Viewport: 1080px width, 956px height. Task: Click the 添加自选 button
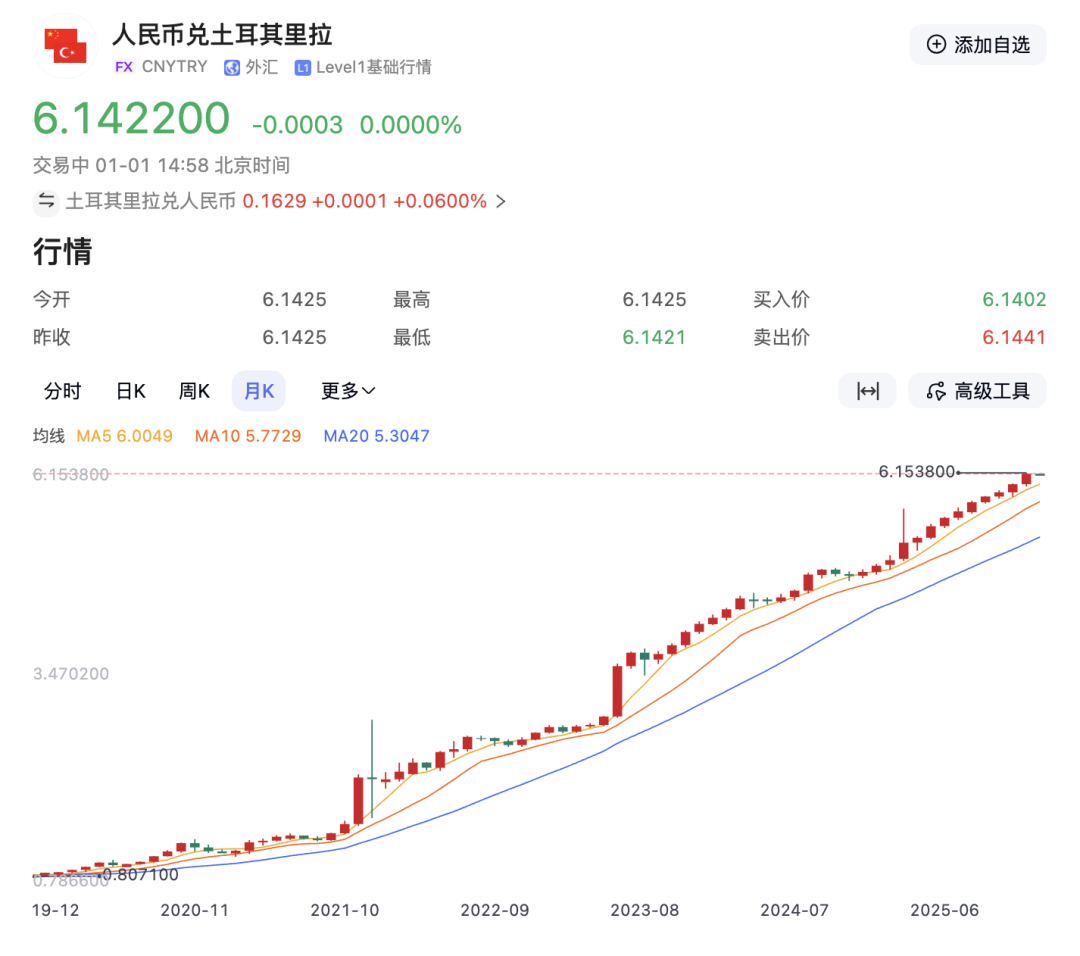977,45
